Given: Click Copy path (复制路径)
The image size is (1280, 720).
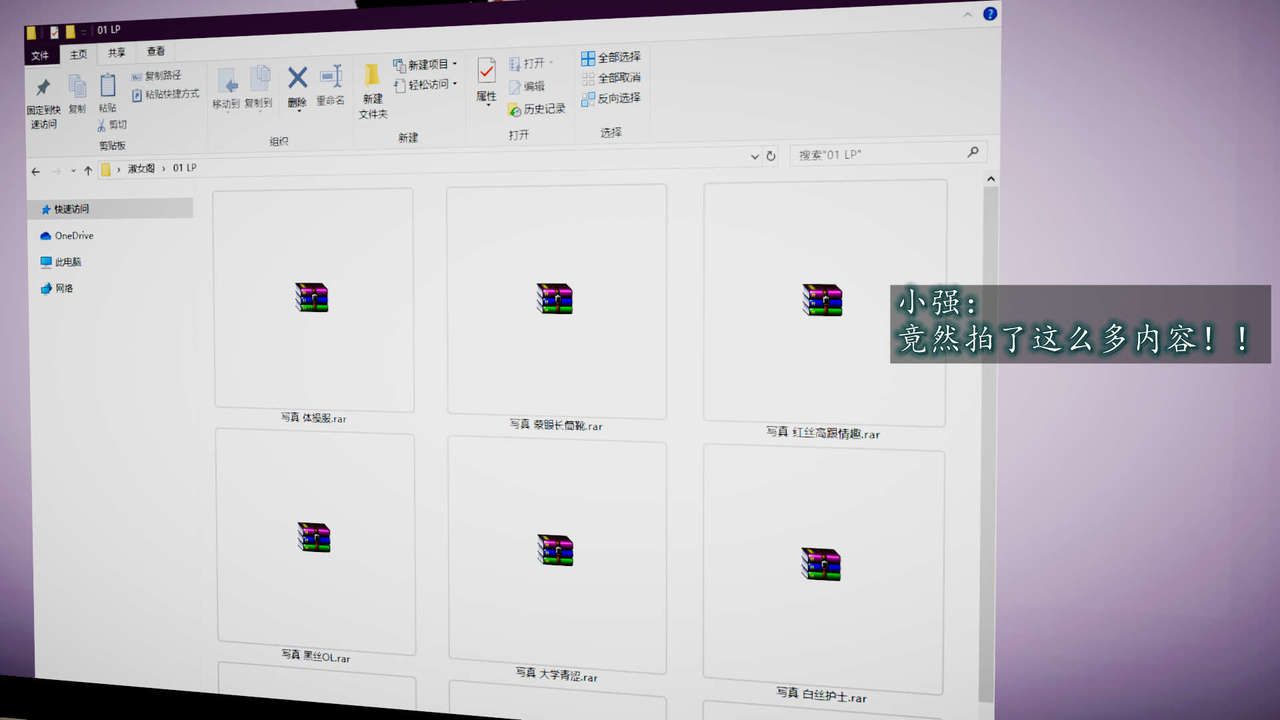Looking at the screenshot, I should coord(156,76).
